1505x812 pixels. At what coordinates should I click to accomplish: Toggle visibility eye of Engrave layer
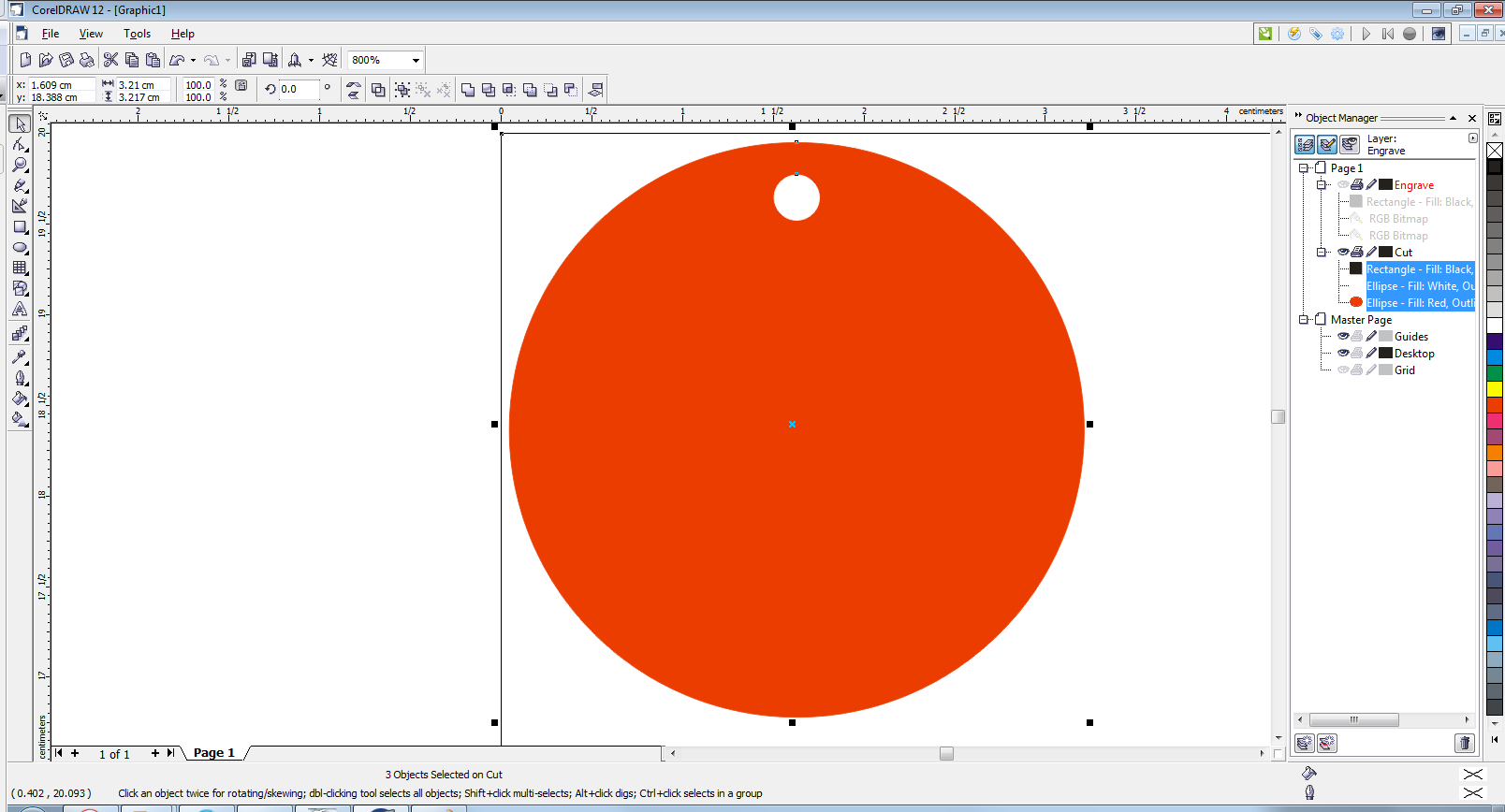click(x=1343, y=185)
